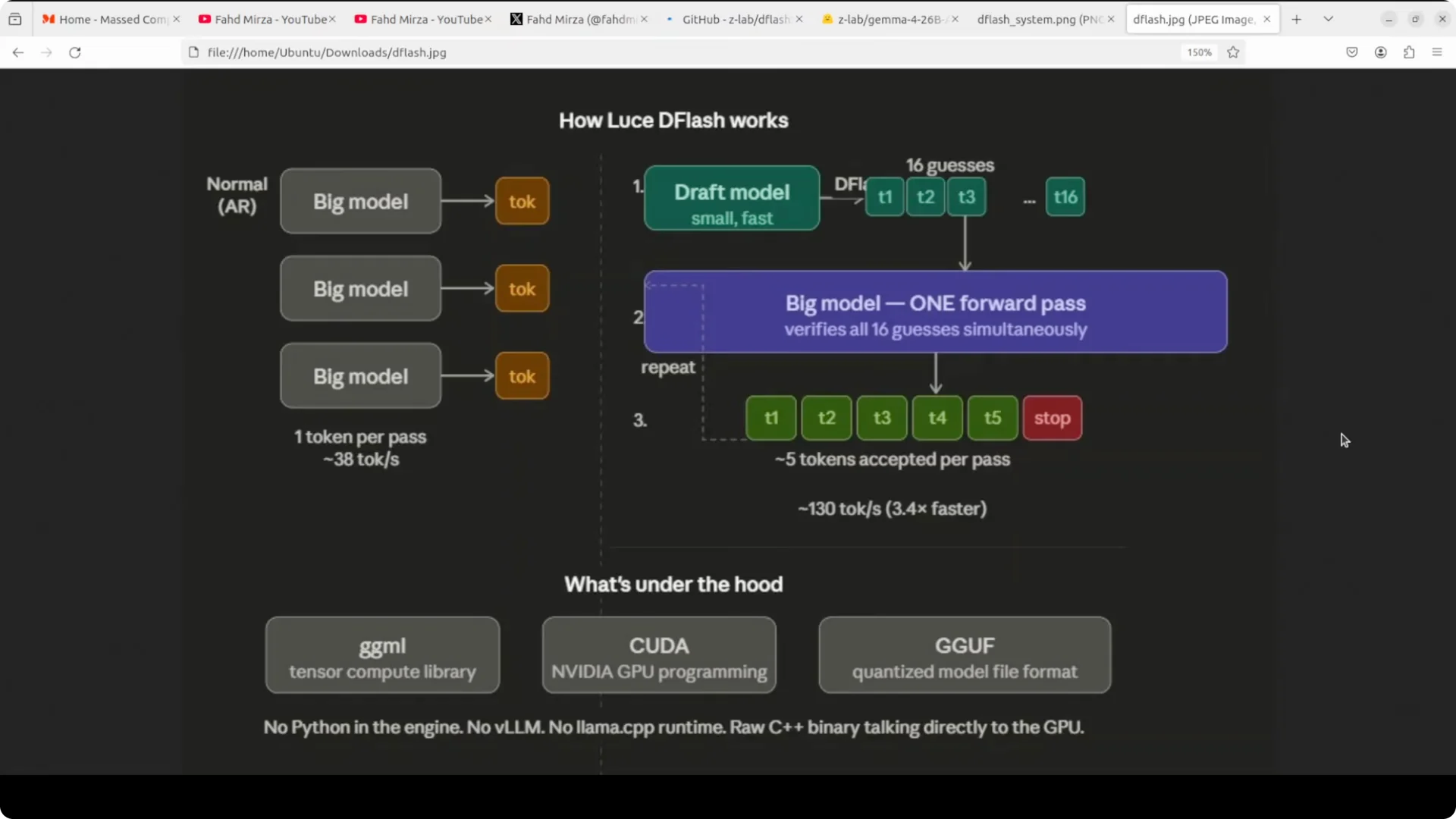
Task: Reload the dflash.jpg page
Action: pos(75,52)
